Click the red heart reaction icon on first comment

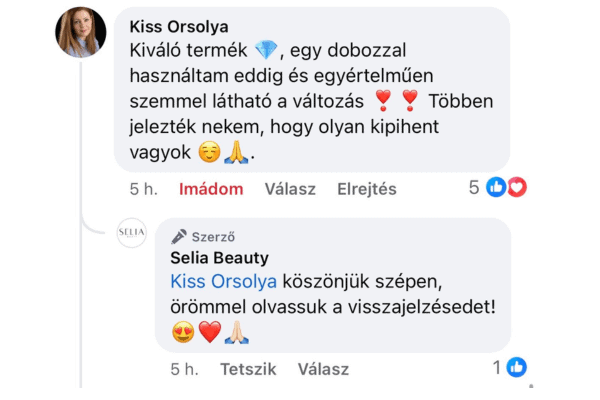point(516,187)
